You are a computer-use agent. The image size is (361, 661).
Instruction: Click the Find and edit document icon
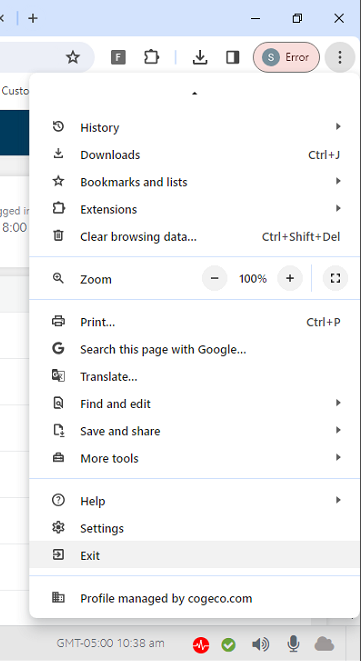[58, 403]
